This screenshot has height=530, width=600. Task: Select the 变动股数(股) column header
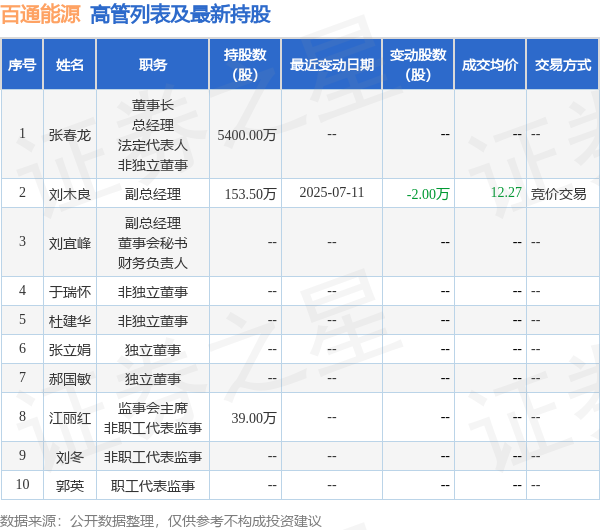click(418, 65)
